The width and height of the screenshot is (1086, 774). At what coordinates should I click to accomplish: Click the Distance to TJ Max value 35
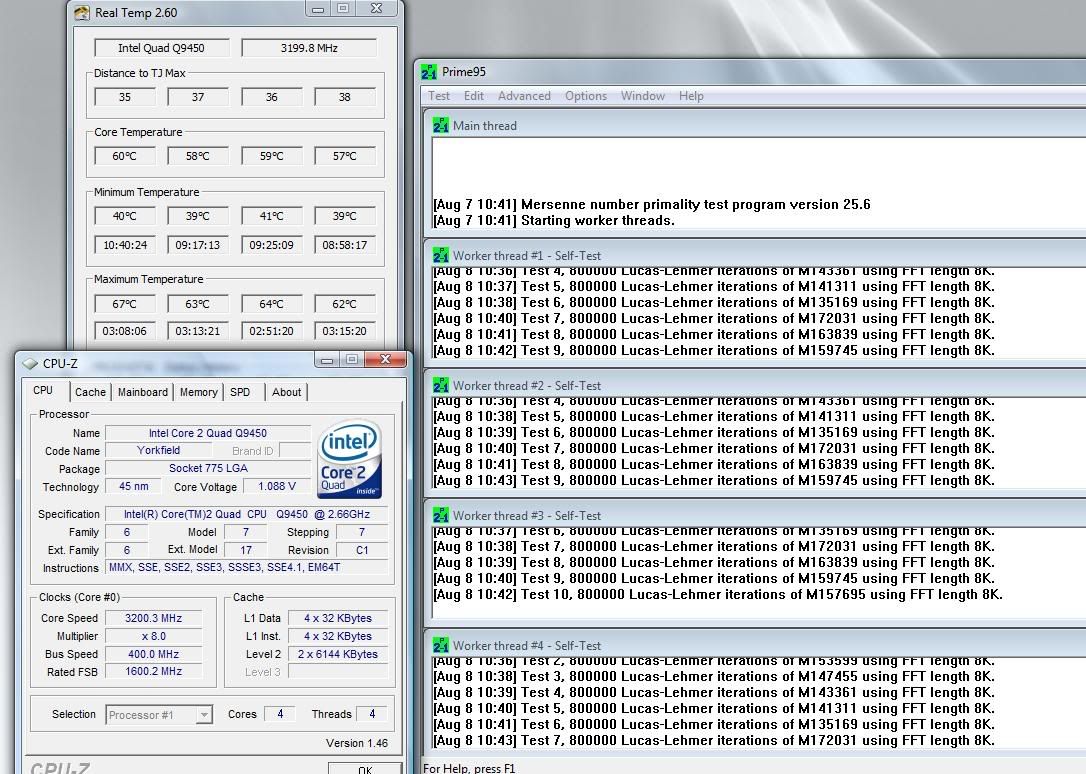coord(125,97)
